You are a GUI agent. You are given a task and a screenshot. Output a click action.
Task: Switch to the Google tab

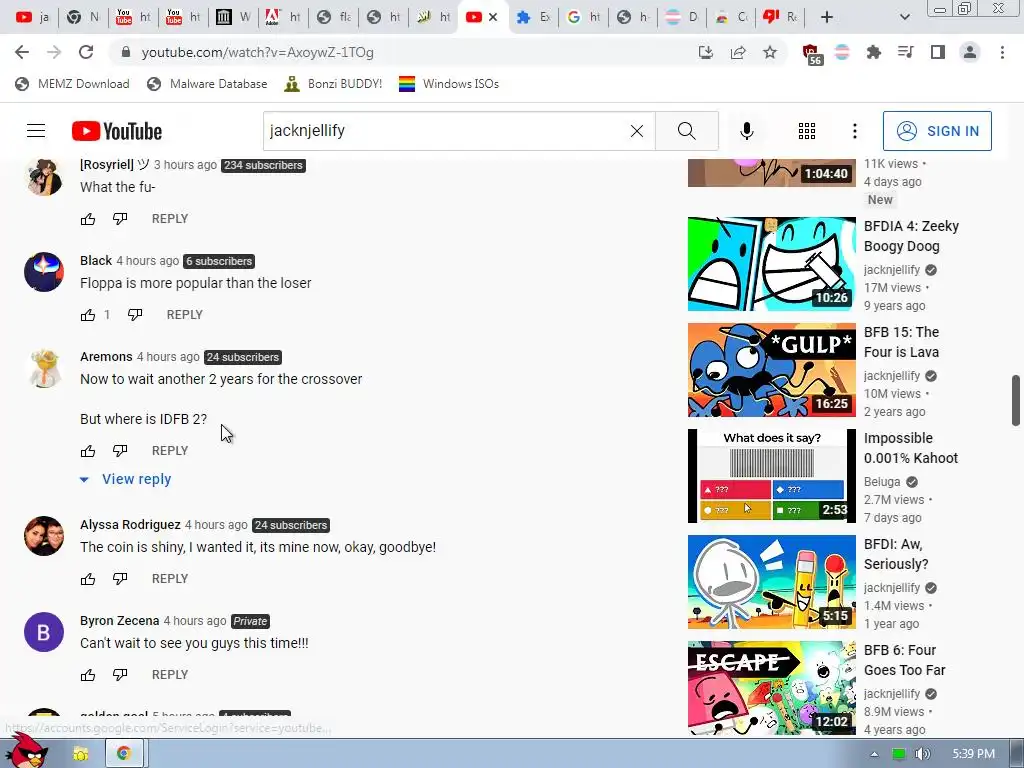coord(583,17)
